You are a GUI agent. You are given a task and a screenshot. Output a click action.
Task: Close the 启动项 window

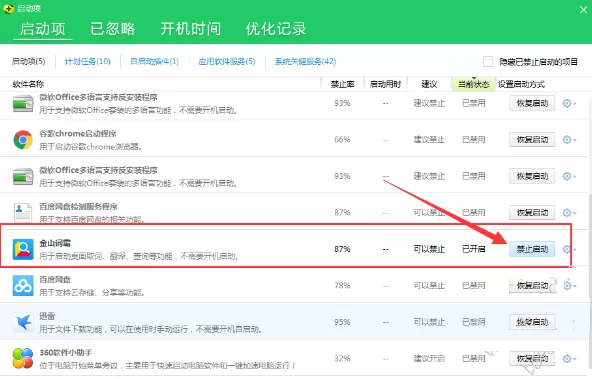583,10
